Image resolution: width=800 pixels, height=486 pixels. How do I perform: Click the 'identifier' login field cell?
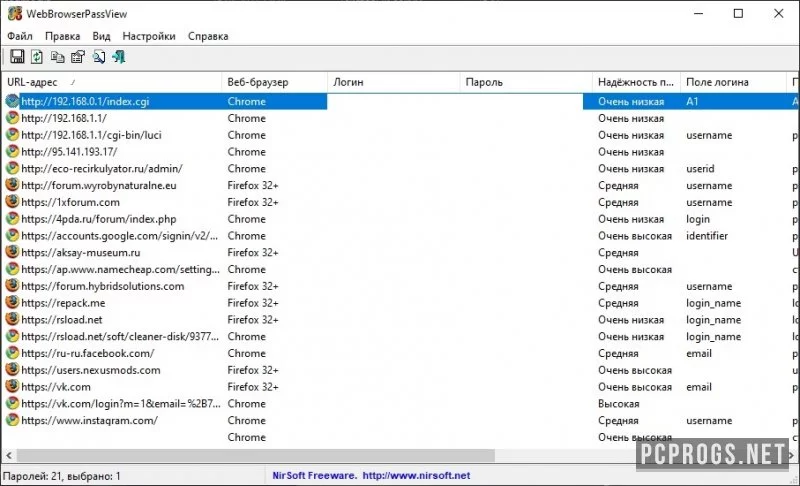[707, 236]
